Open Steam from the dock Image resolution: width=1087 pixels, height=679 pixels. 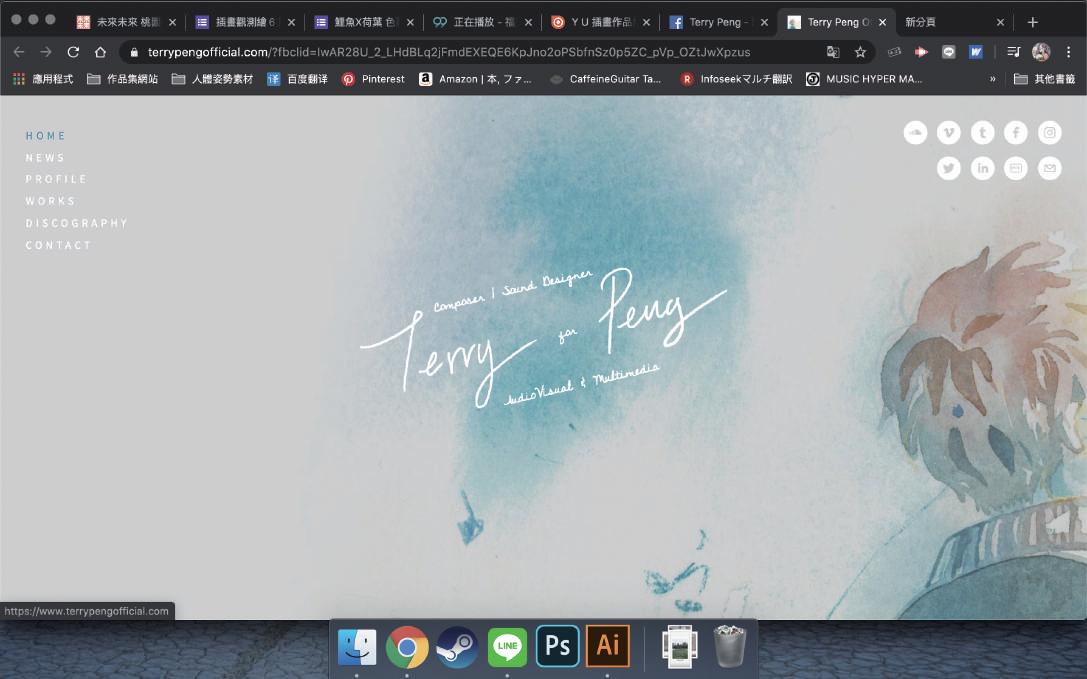pyautogui.click(x=457, y=646)
